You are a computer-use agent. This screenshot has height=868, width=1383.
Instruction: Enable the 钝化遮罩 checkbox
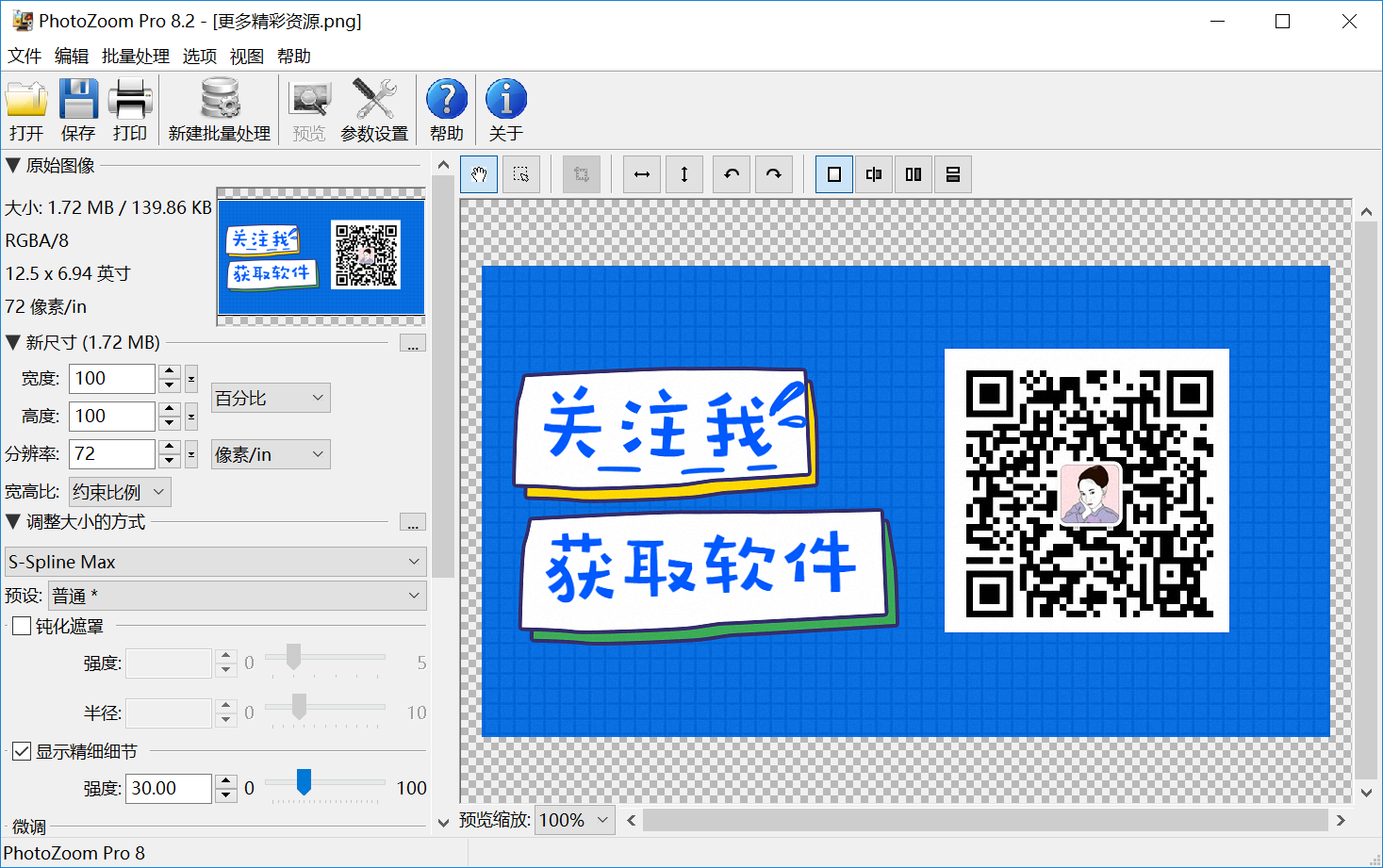22,626
